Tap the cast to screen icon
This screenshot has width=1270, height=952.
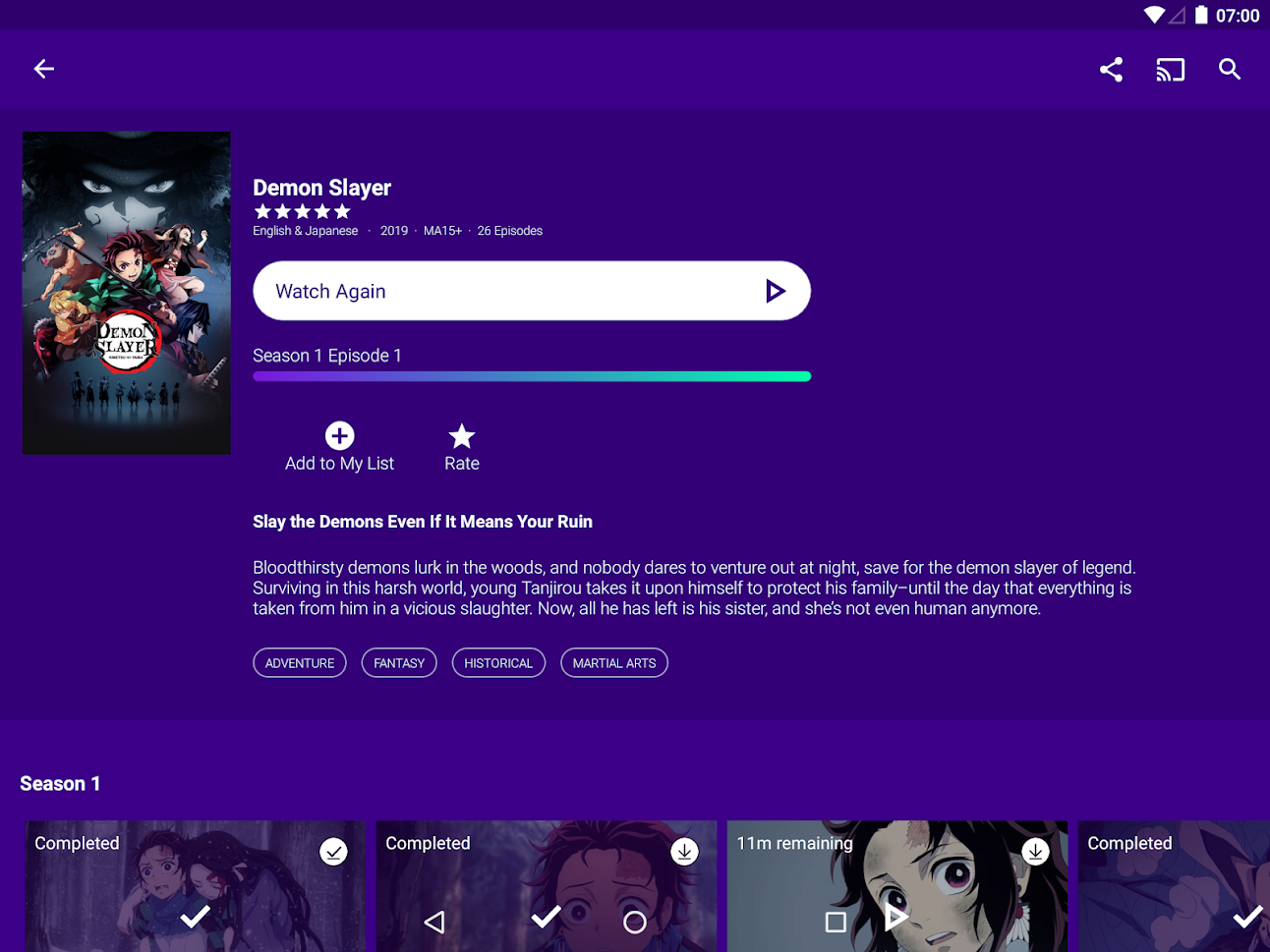1170,70
